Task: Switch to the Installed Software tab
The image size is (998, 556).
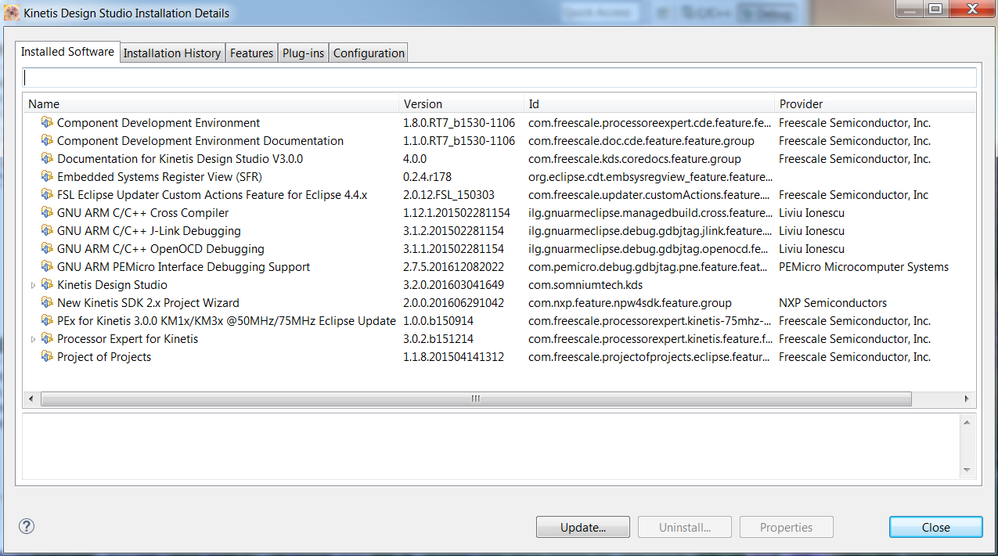Action: [x=67, y=52]
